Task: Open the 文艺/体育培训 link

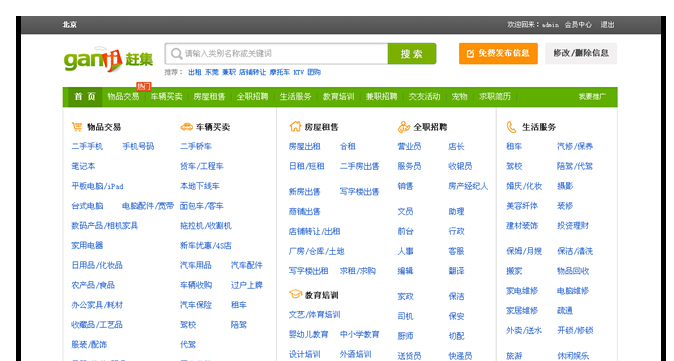Action: coord(315,315)
